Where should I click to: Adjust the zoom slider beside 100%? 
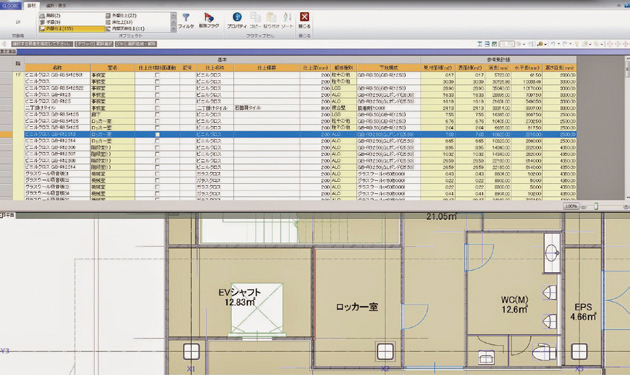596,206
